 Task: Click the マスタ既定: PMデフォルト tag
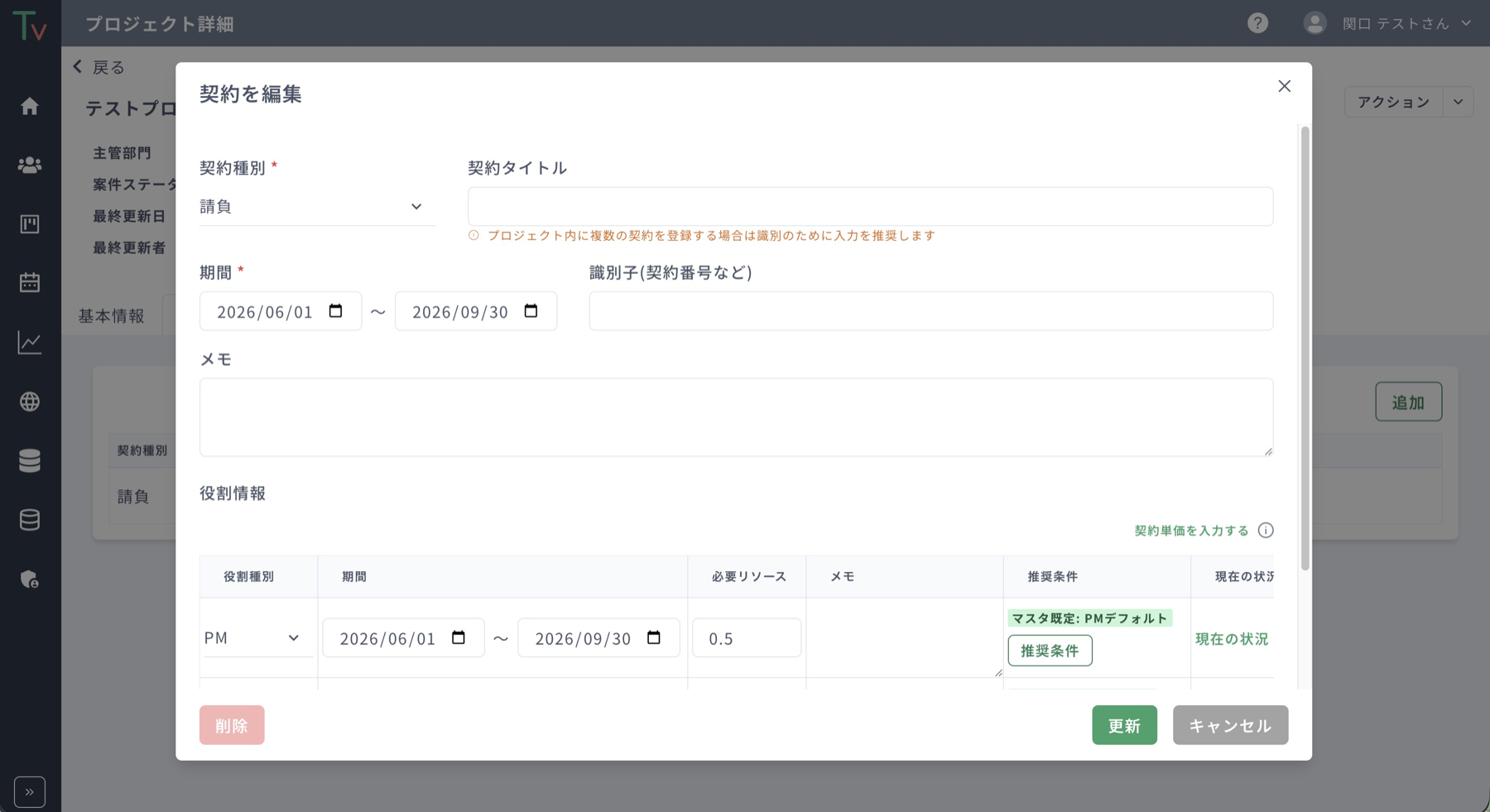point(1089,618)
